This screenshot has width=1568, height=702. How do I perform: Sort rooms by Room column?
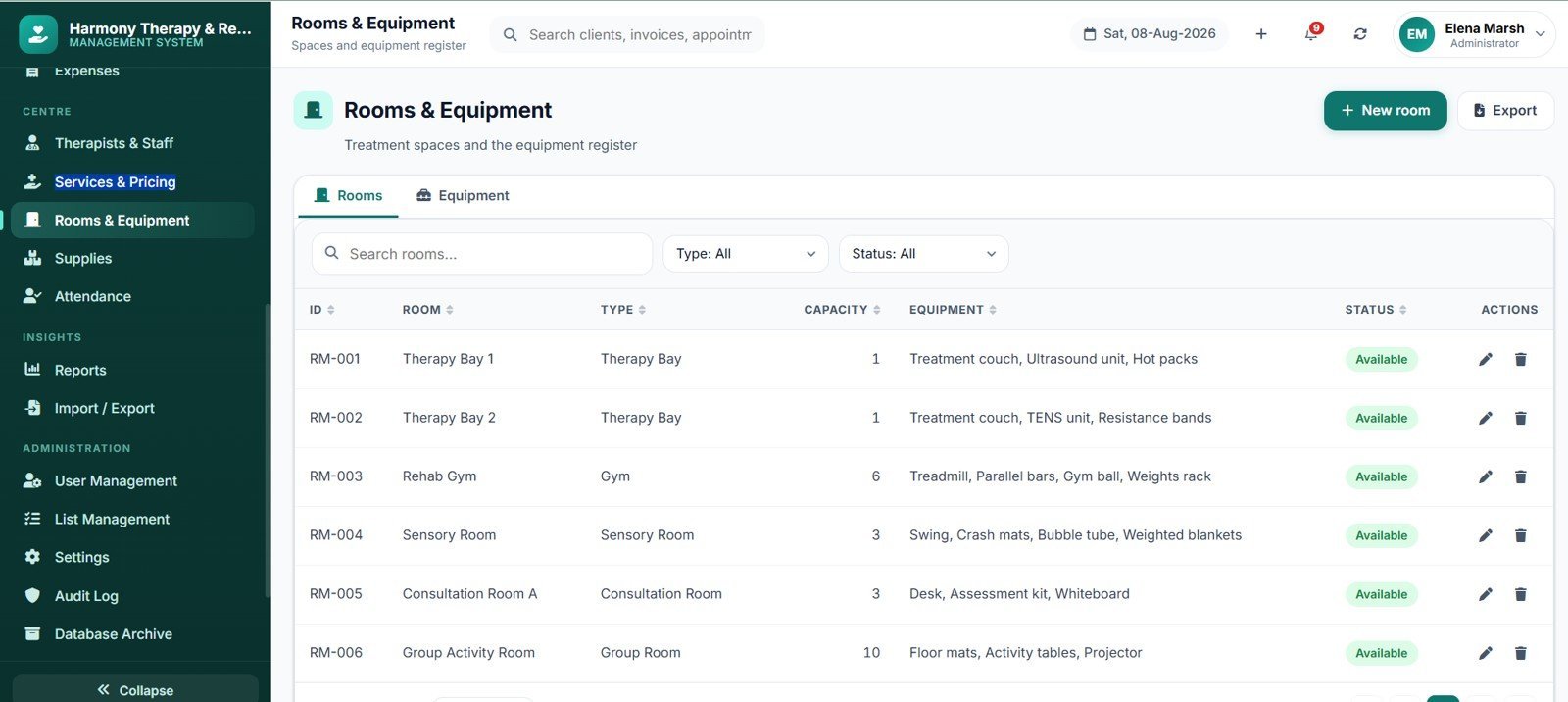point(427,310)
